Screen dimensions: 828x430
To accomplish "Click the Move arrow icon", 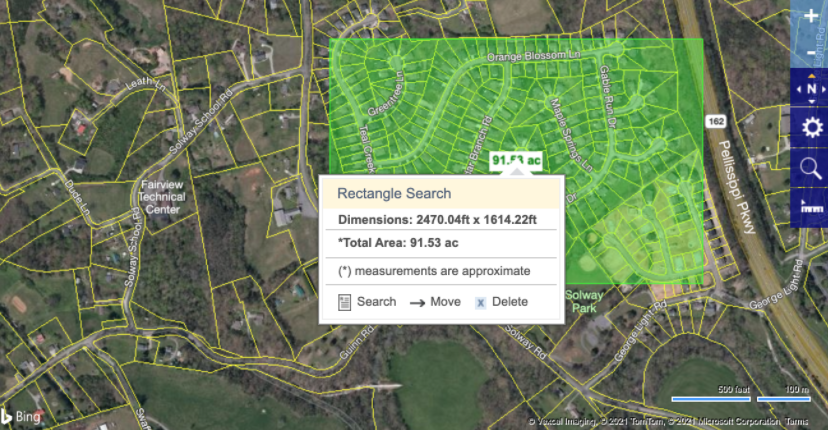I will click(417, 303).
